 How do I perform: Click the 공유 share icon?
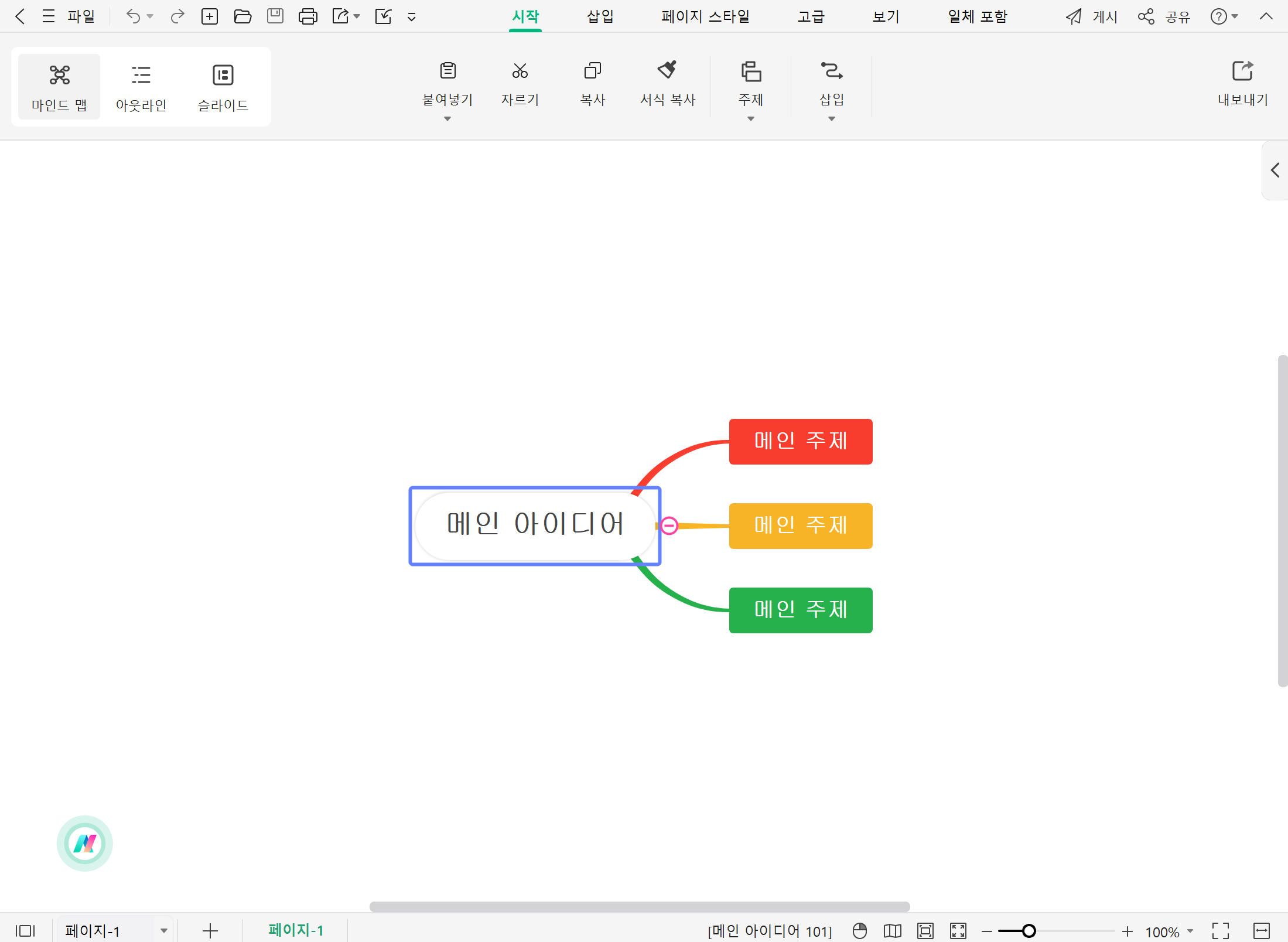1146,16
